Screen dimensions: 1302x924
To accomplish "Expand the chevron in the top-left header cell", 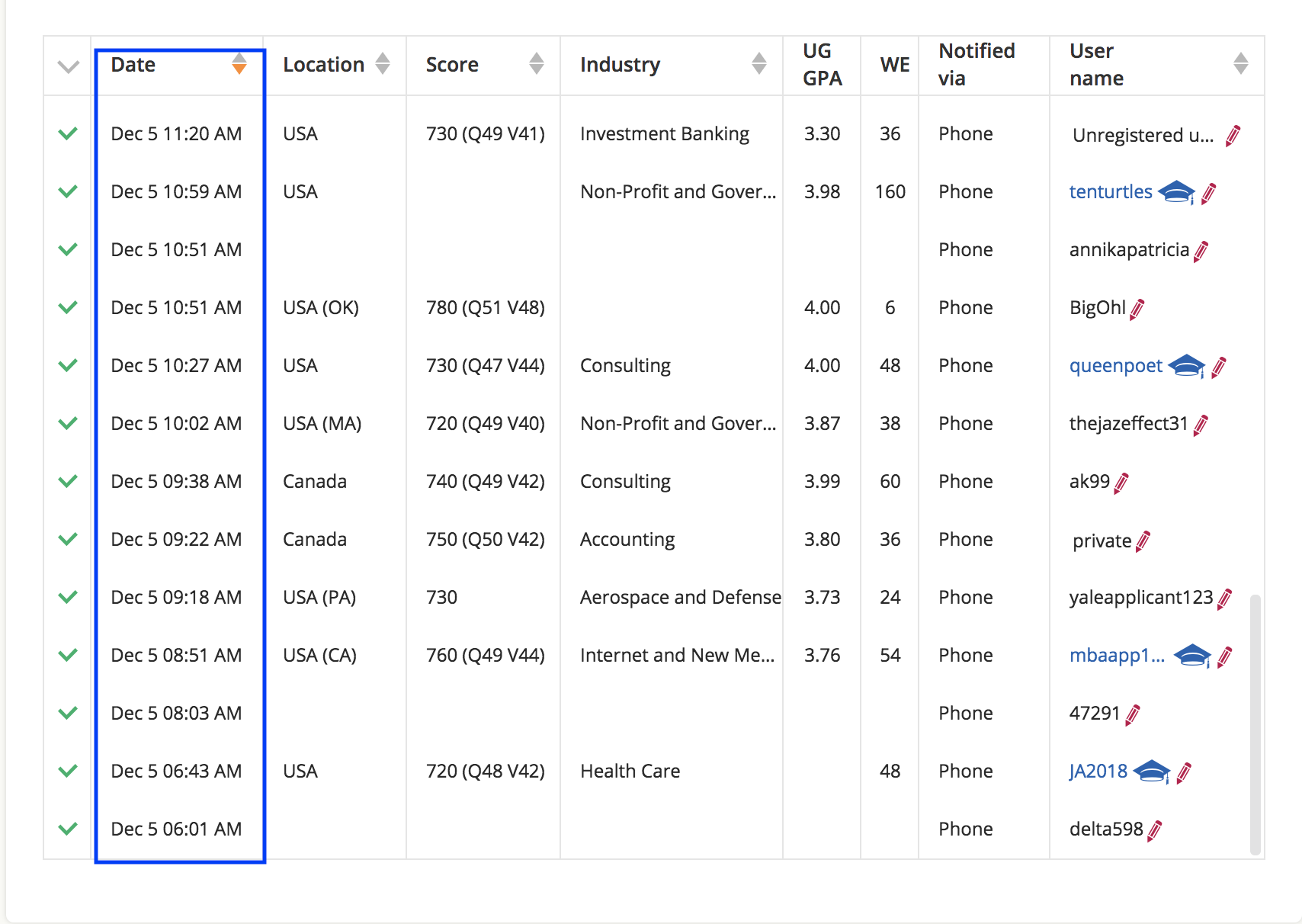I will point(67,67).
